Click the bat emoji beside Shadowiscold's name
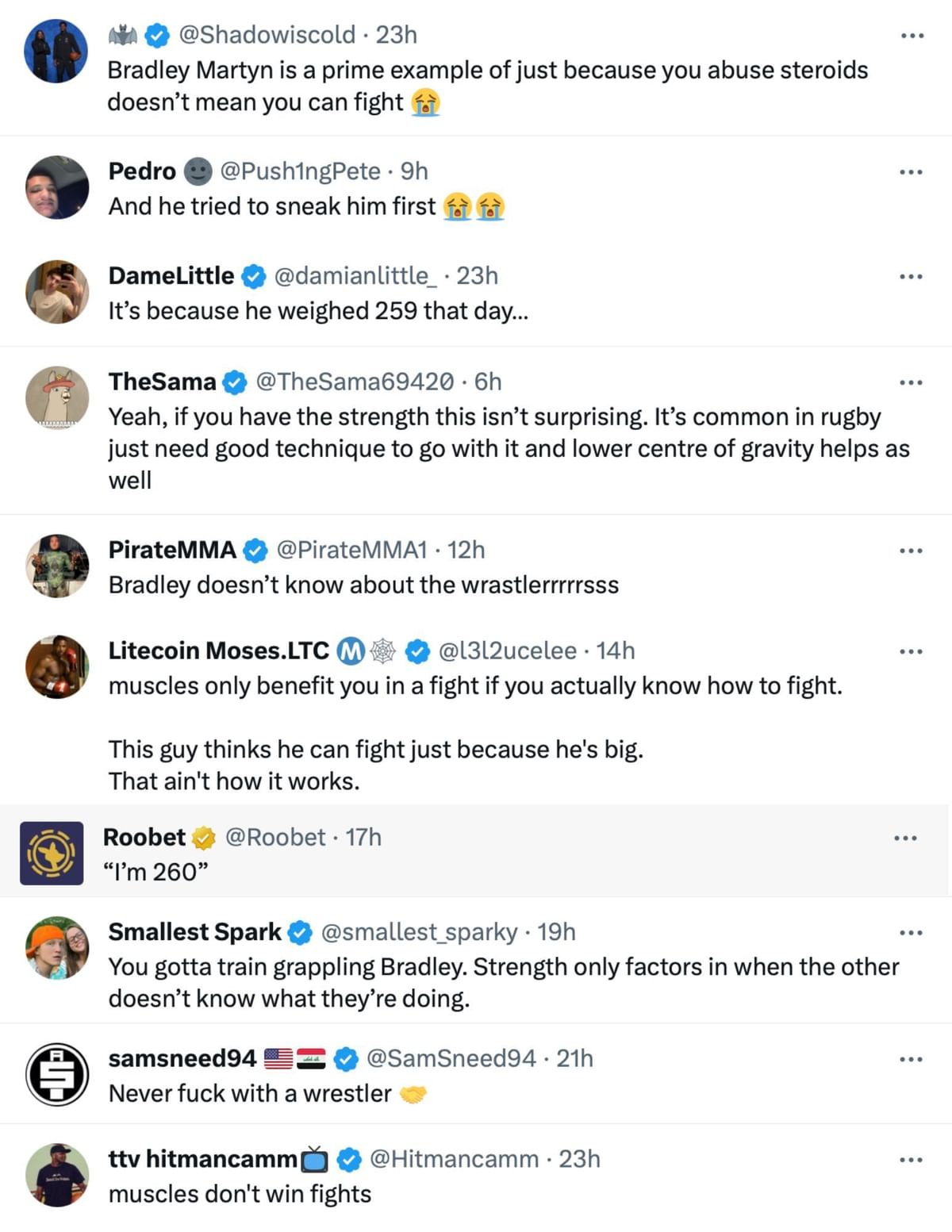Screen dimensions: 952x1232 point(124,35)
